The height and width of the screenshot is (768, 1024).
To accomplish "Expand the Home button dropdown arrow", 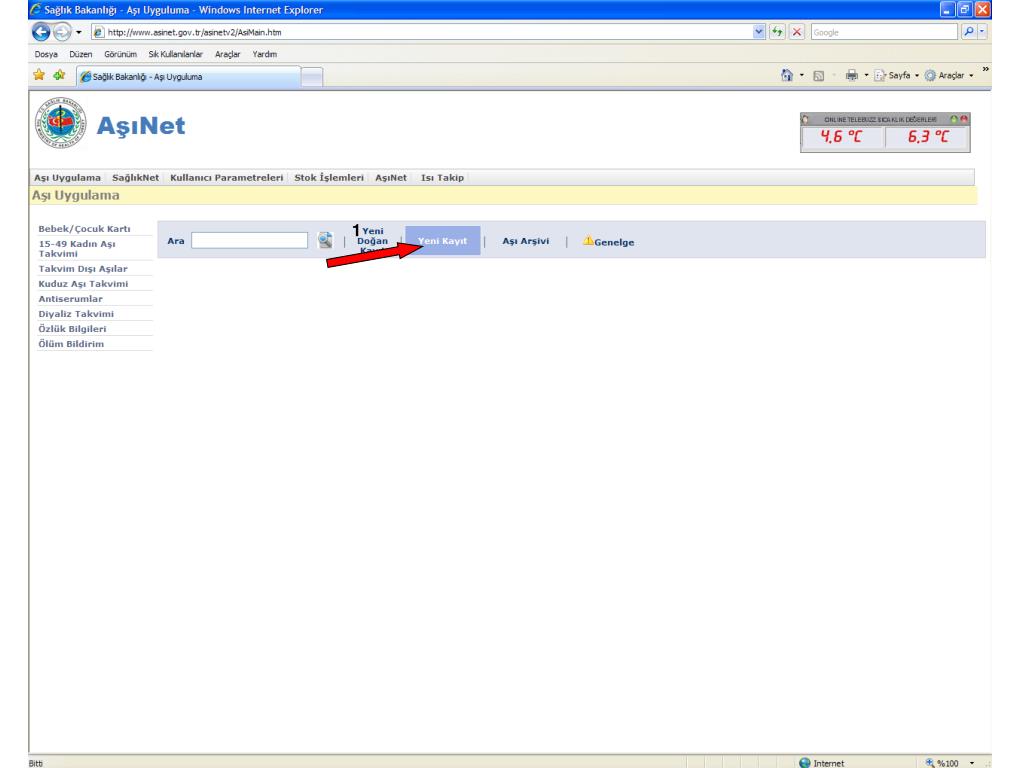I will [801, 76].
